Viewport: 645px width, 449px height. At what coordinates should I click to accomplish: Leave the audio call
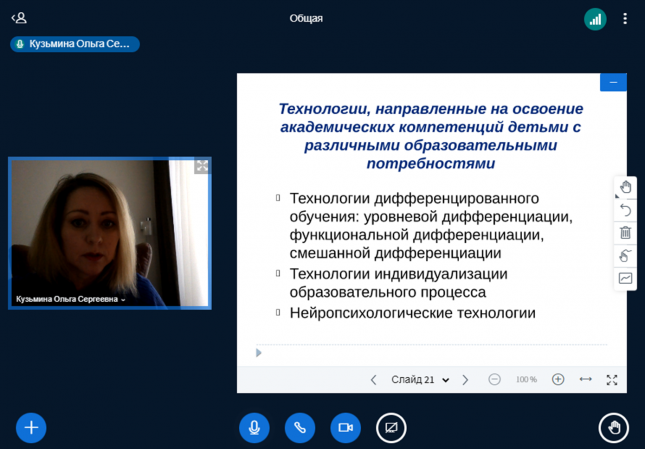coord(300,428)
